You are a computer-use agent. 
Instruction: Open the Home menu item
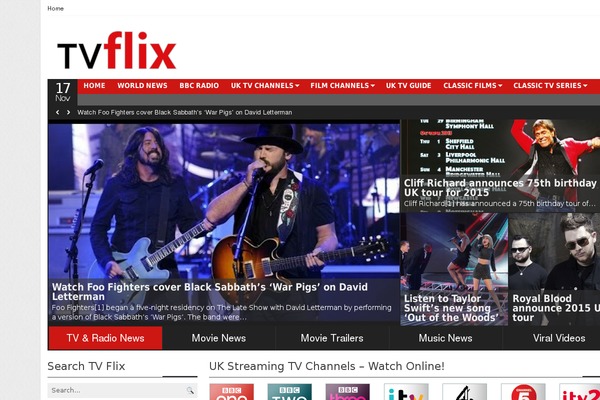pos(94,86)
